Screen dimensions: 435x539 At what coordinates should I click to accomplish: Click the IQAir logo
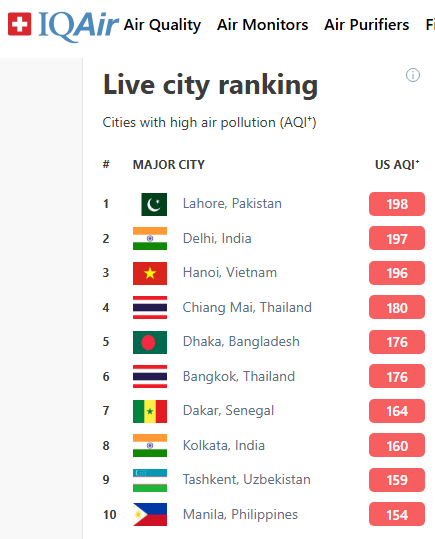tap(63, 25)
